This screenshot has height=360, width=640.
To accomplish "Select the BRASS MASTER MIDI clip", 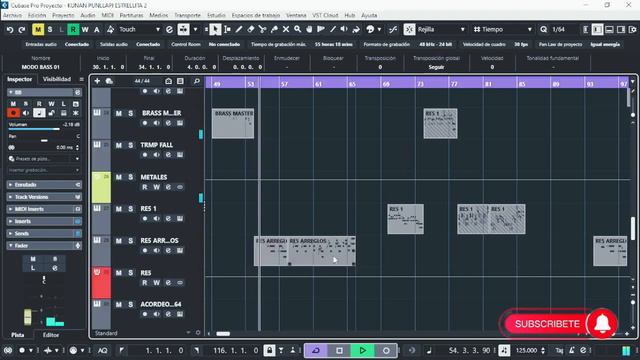I will coord(233,123).
